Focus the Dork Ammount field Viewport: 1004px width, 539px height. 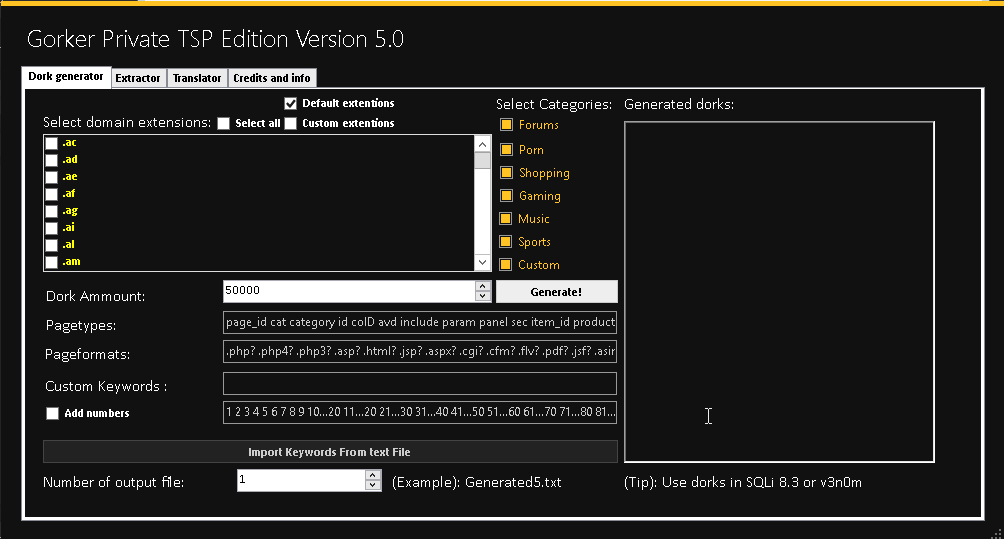(349, 291)
